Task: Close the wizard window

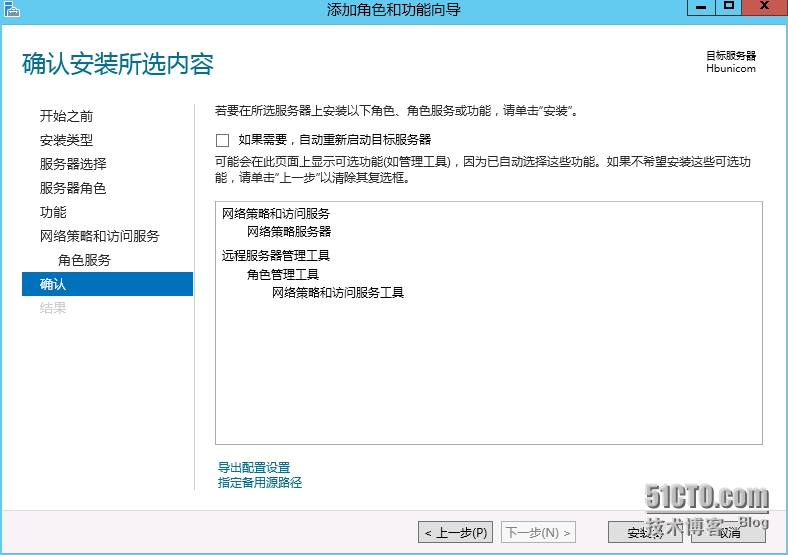Action: tap(764, 8)
